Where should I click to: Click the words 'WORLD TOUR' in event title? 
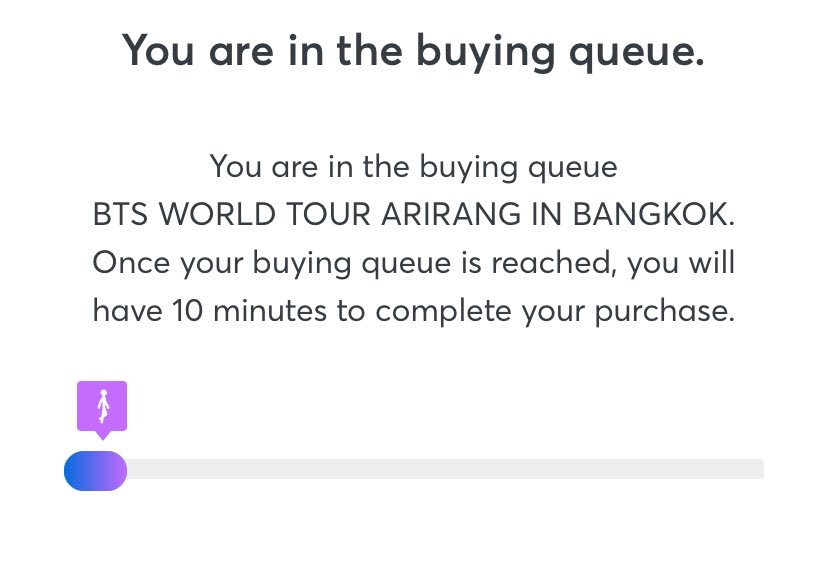click(265, 214)
